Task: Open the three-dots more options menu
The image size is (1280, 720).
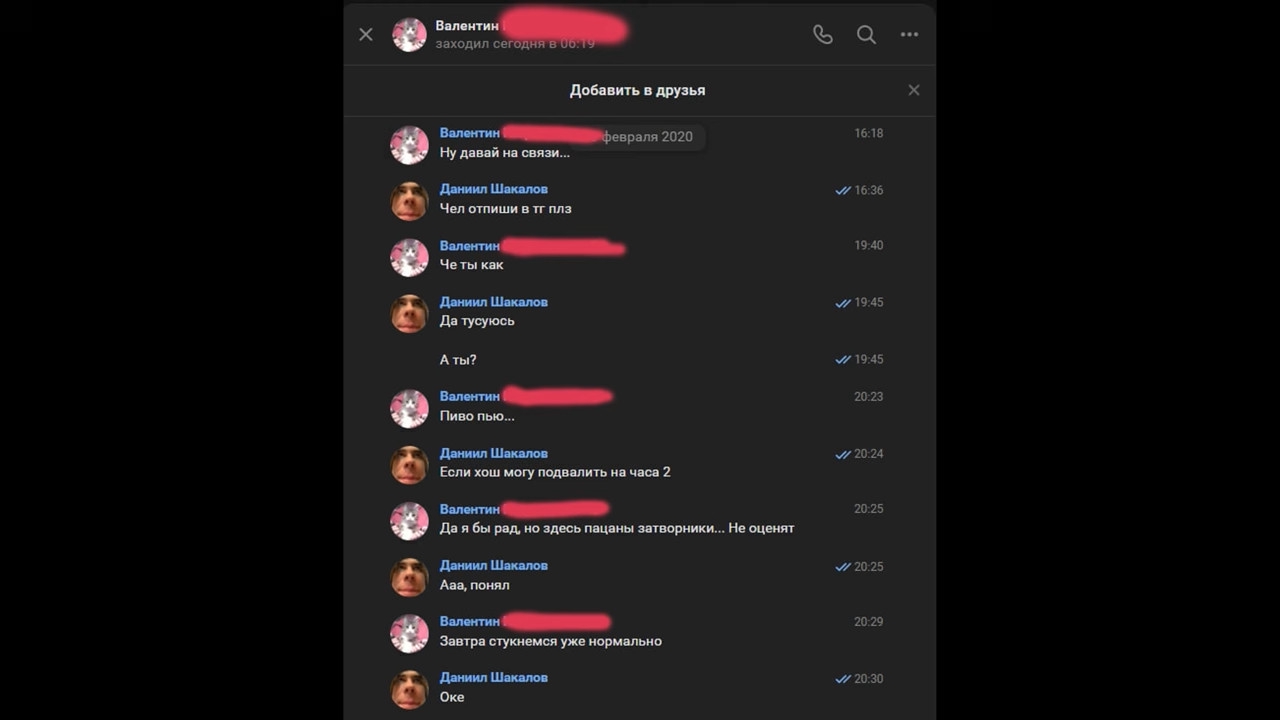Action: point(909,35)
